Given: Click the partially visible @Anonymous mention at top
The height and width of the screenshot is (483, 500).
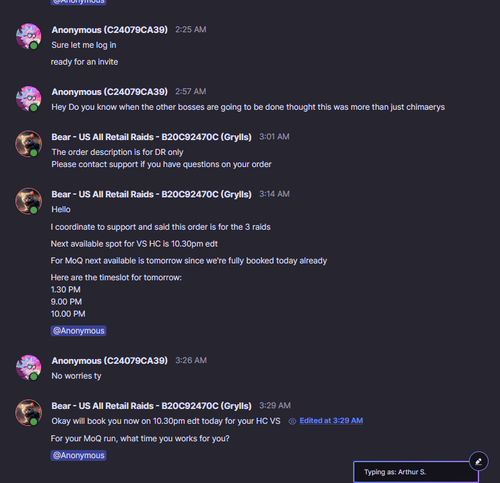Looking at the screenshot, I should click(x=79, y=2).
